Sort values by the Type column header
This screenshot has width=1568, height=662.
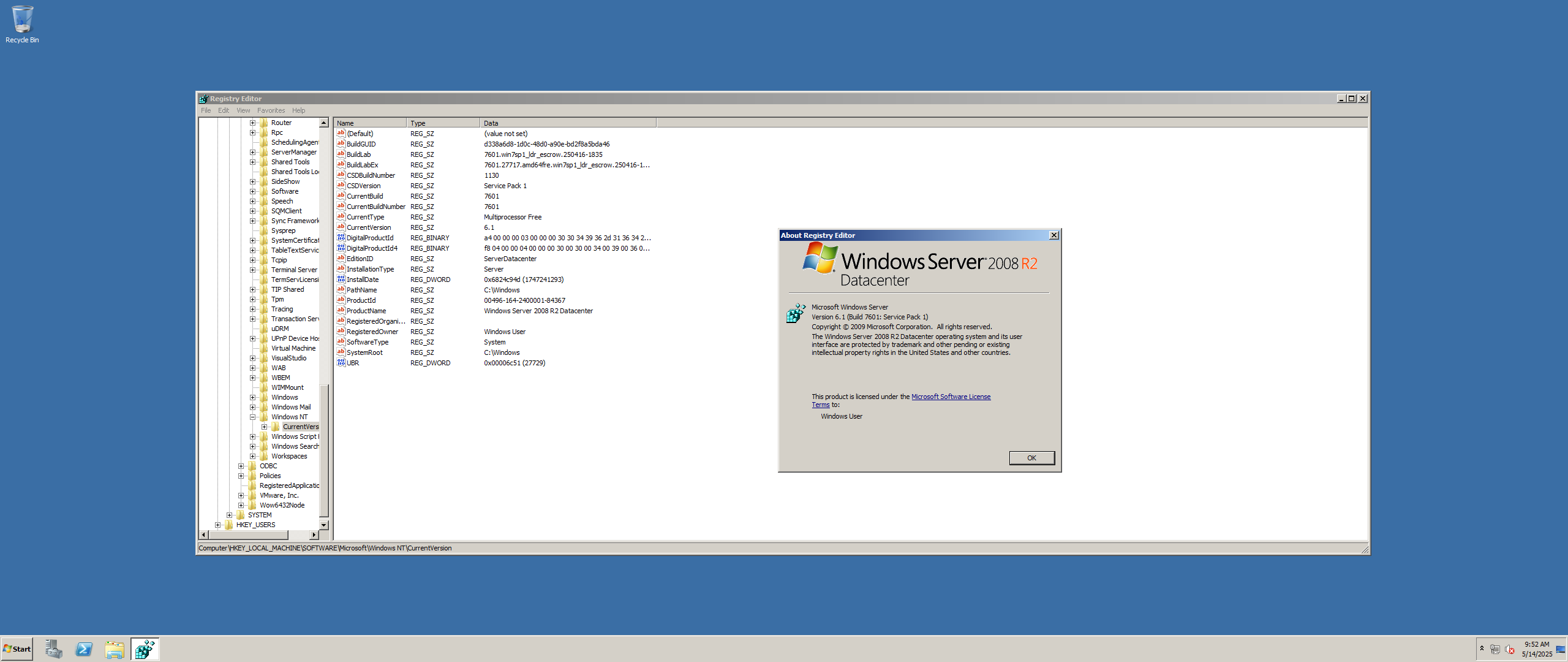coord(443,123)
